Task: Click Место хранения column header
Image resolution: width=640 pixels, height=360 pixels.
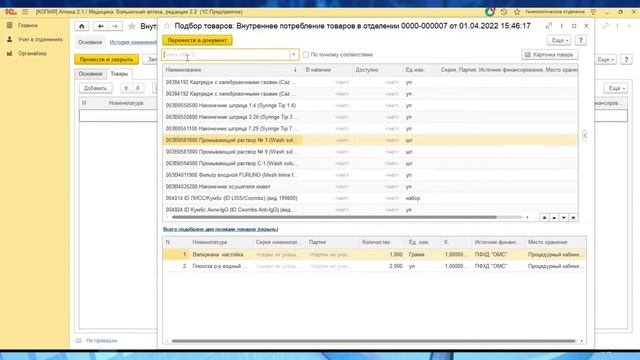Action: (x=555, y=242)
